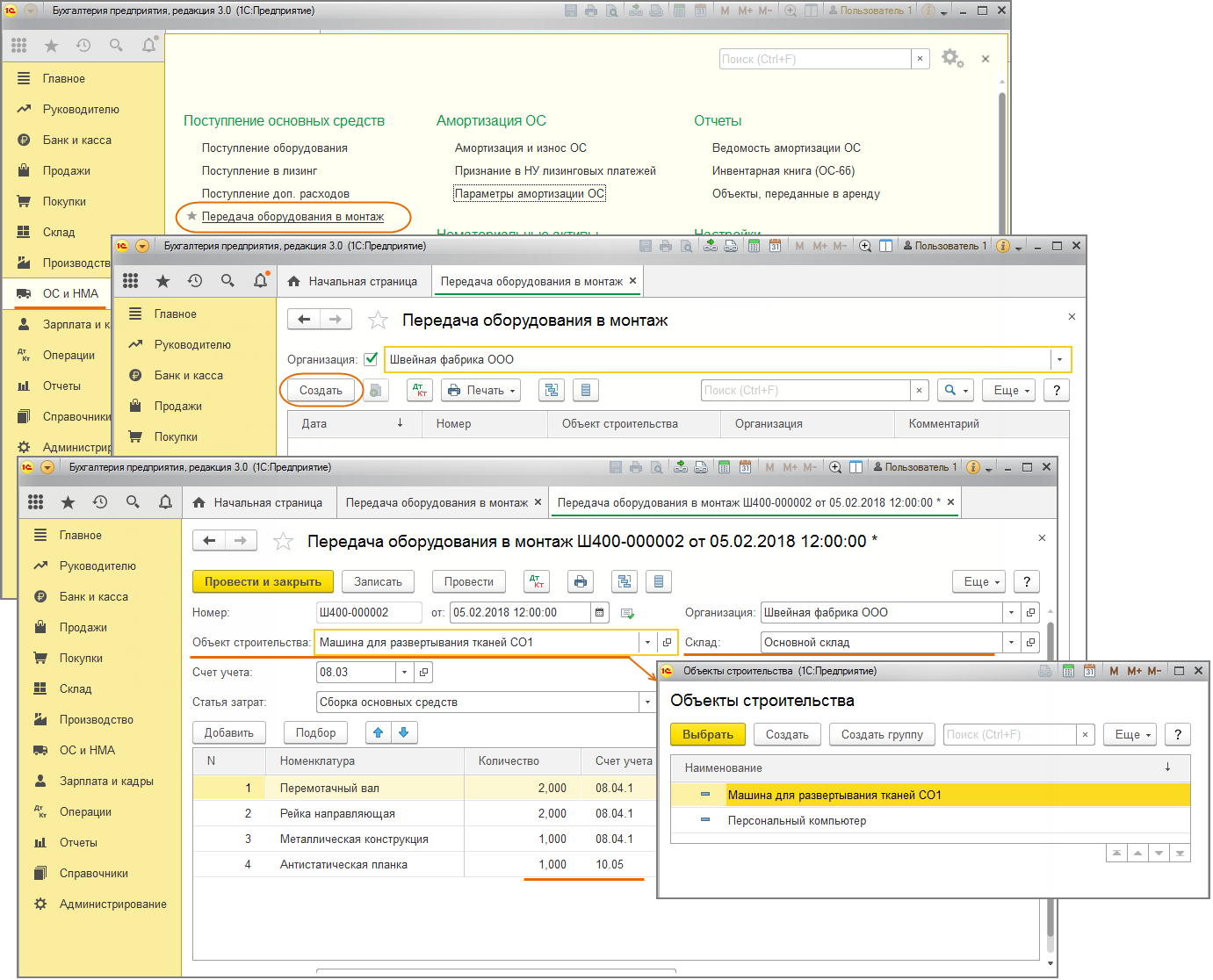Open the Параметры амортизации ОС menu item
Image resolution: width=1213 pixels, height=980 pixels.
tap(530, 194)
